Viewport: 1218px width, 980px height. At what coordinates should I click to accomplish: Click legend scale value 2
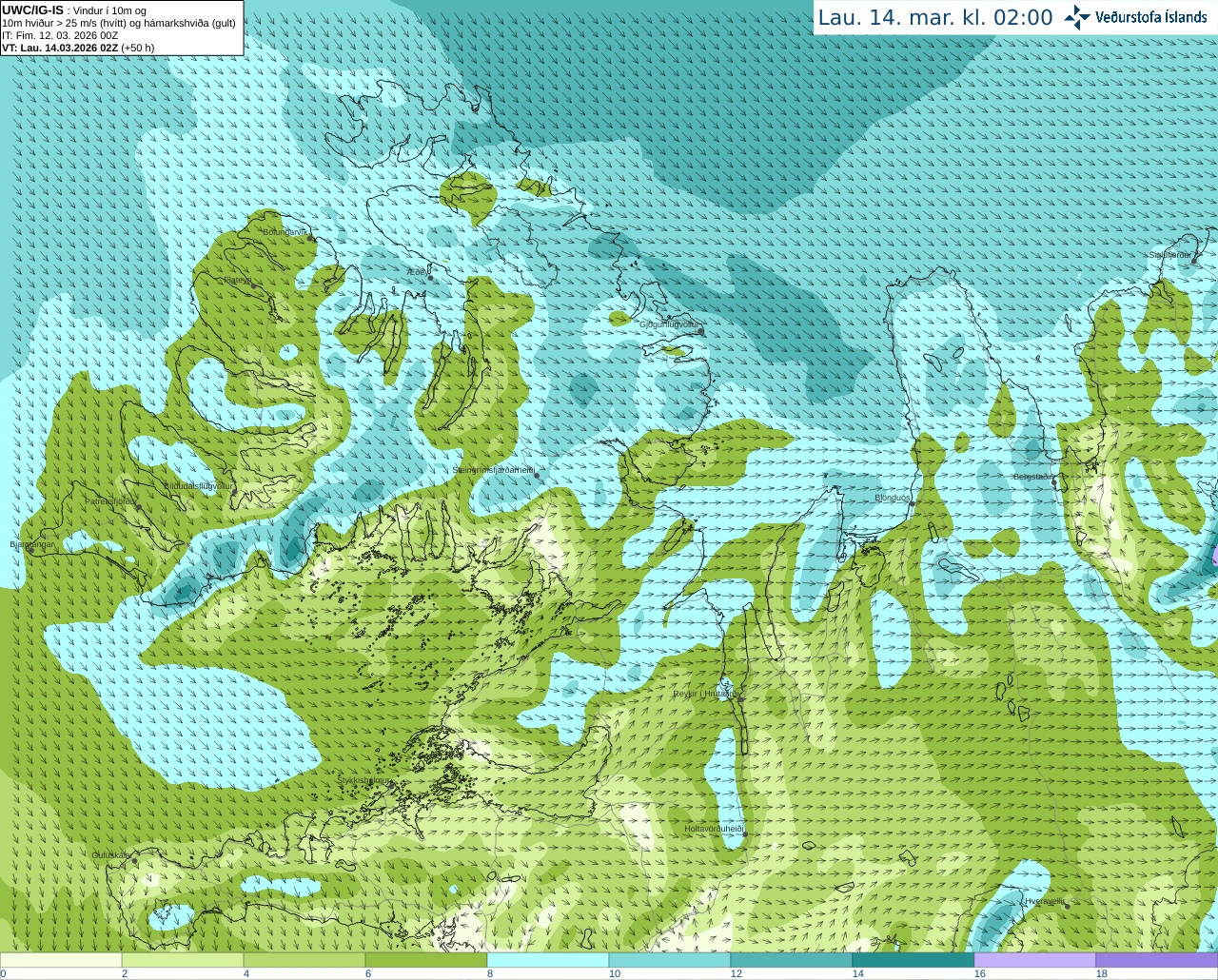124,973
